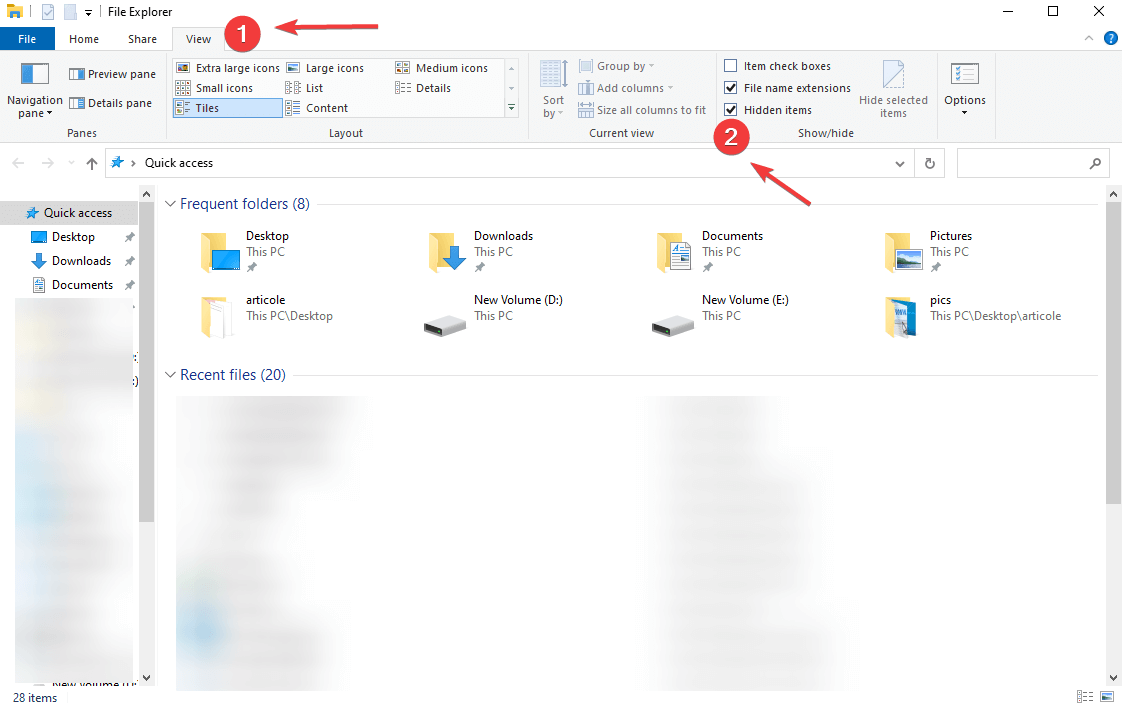1123x709 pixels.
Task: Select the Downloads folder tile
Action: click(x=481, y=251)
